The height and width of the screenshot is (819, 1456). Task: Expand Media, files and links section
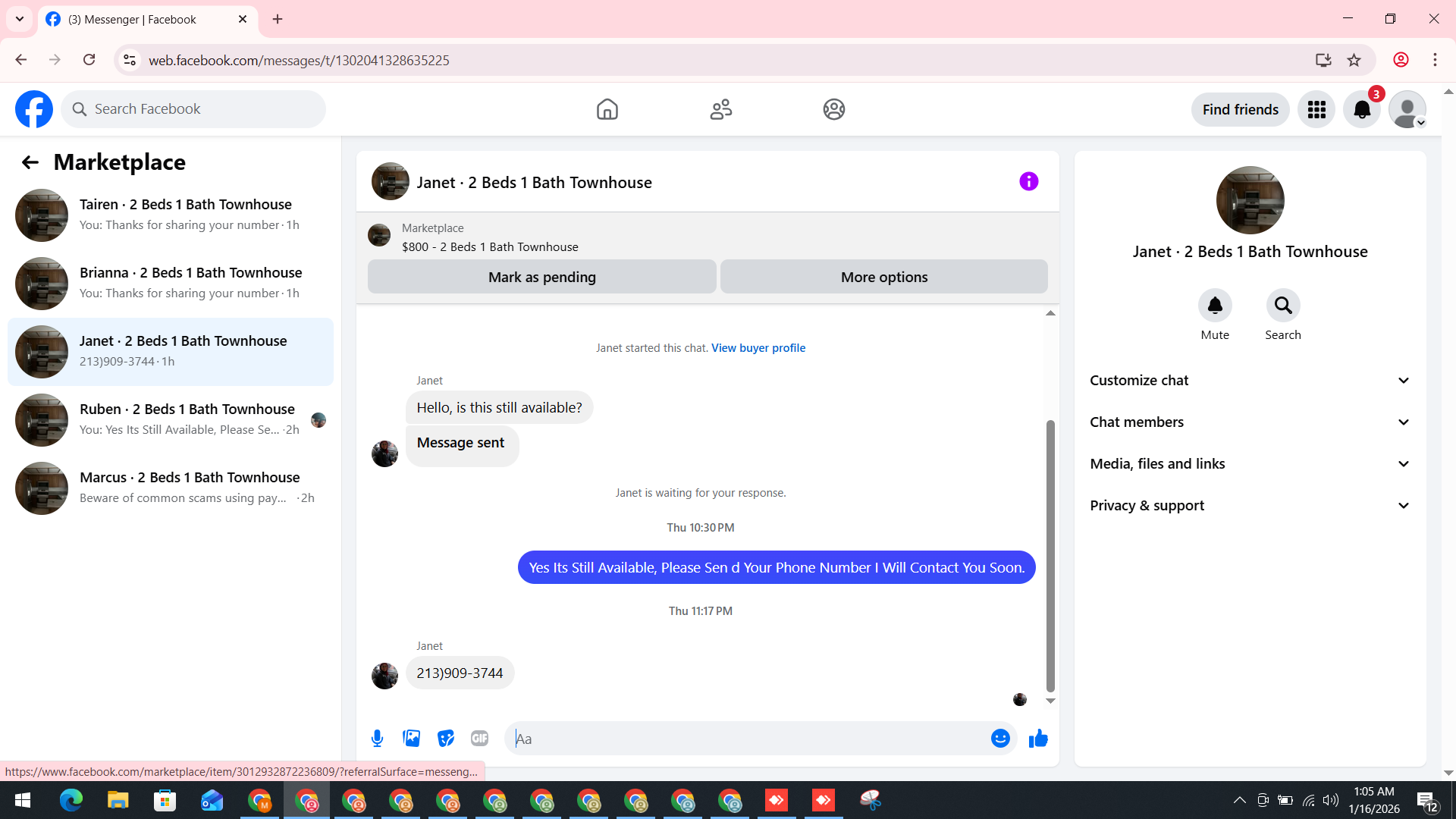[x=1250, y=464]
